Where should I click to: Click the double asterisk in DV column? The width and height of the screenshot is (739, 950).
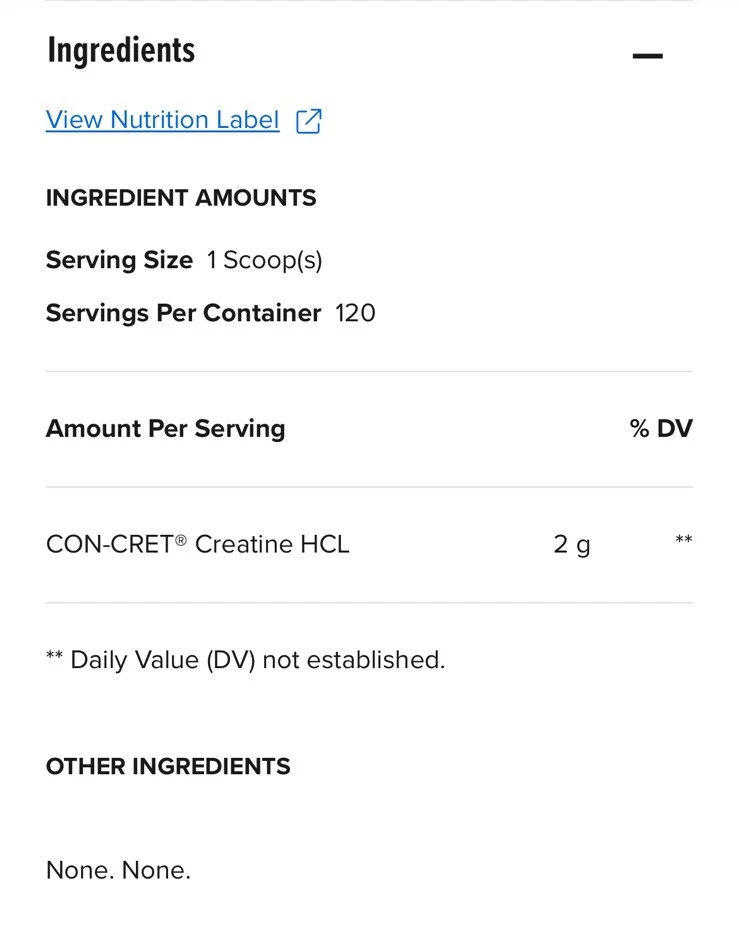684,541
